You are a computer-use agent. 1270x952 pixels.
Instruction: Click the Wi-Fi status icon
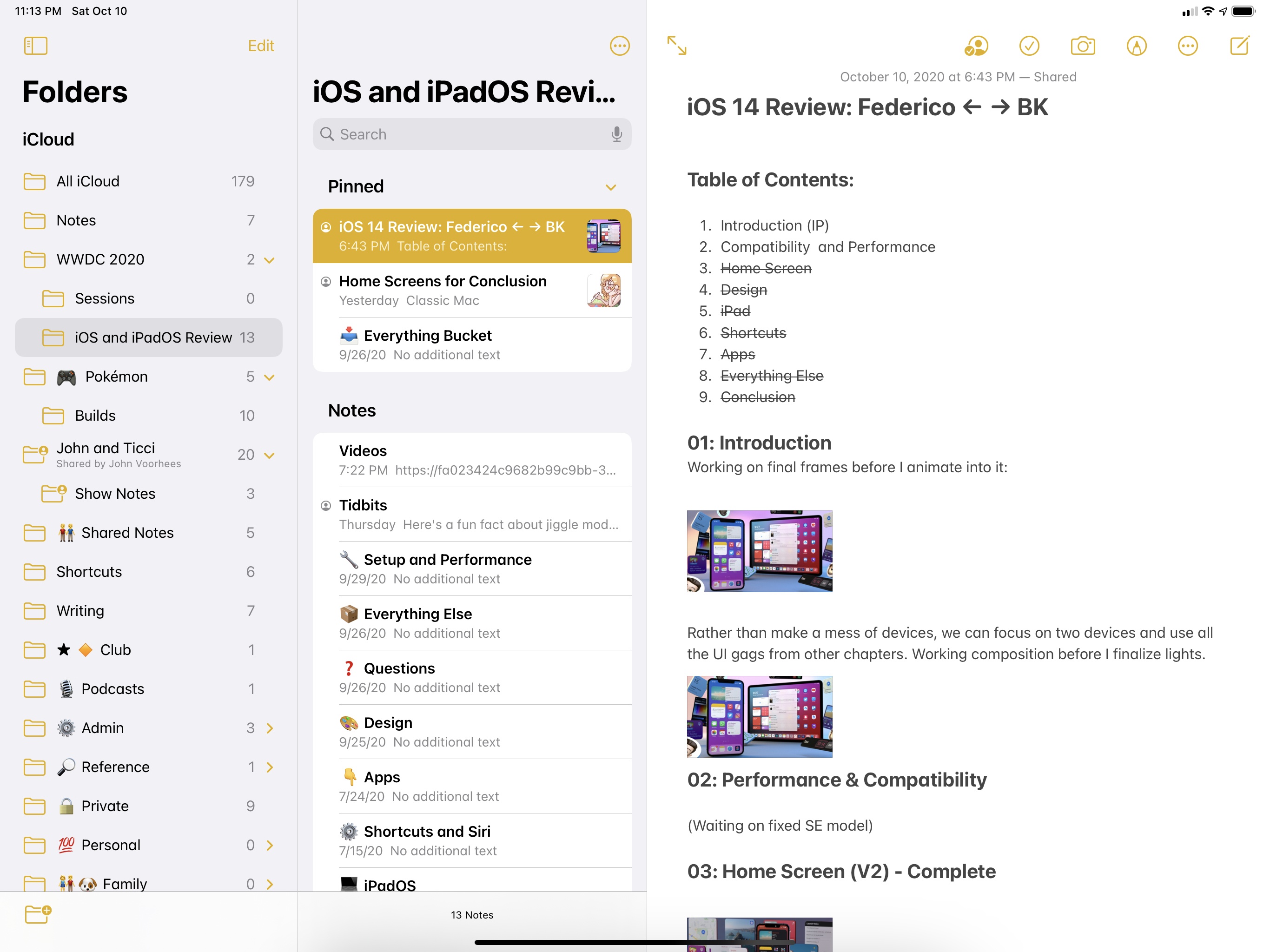(1208, 11)
